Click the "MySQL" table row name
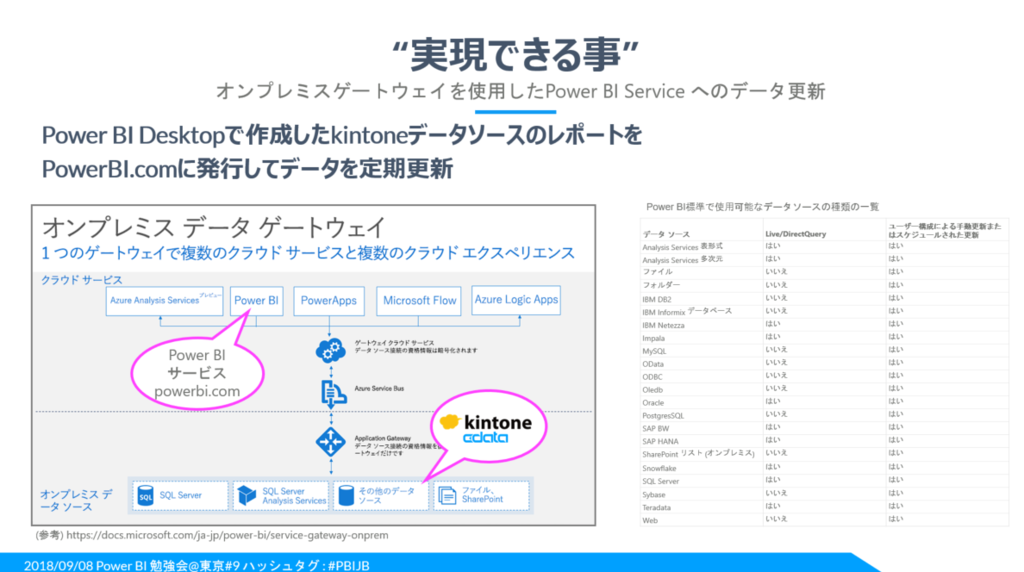1024x572 pixels. click(654, 351)
